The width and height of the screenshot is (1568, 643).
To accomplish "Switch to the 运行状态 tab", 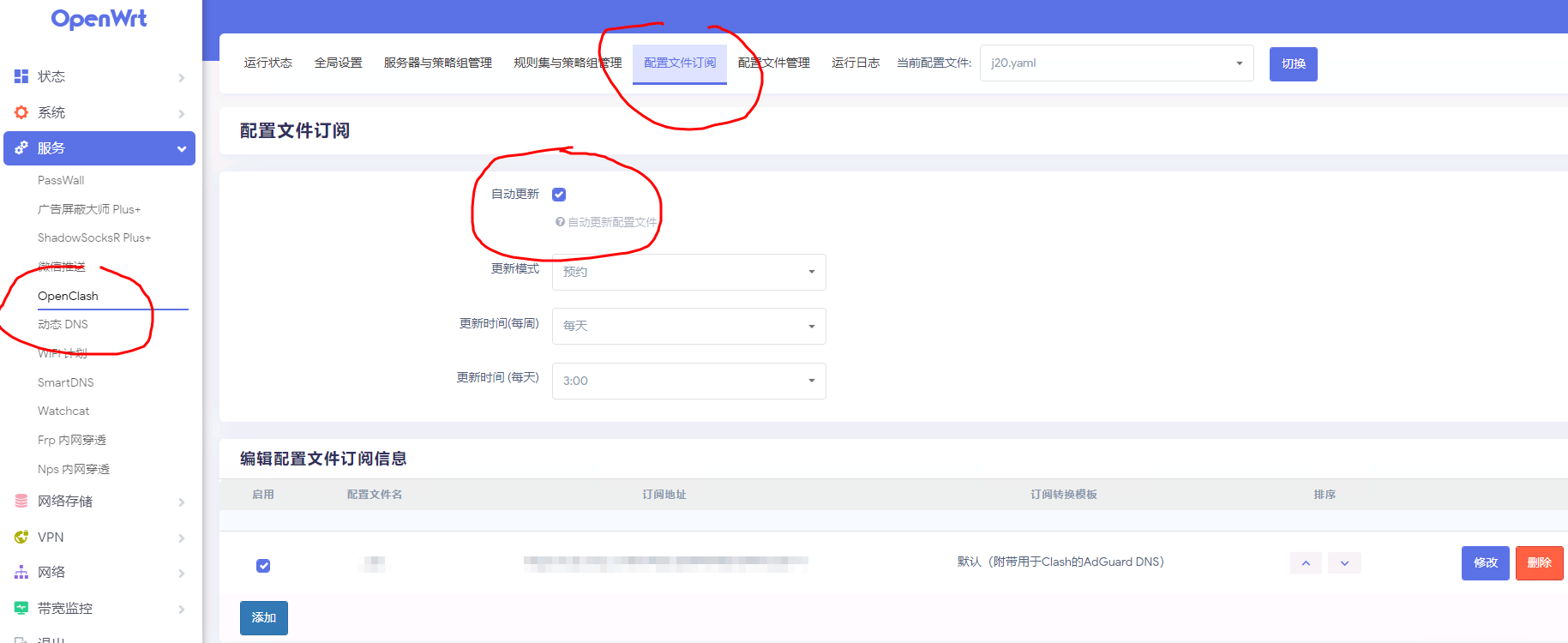I will [x=267, y=63].
